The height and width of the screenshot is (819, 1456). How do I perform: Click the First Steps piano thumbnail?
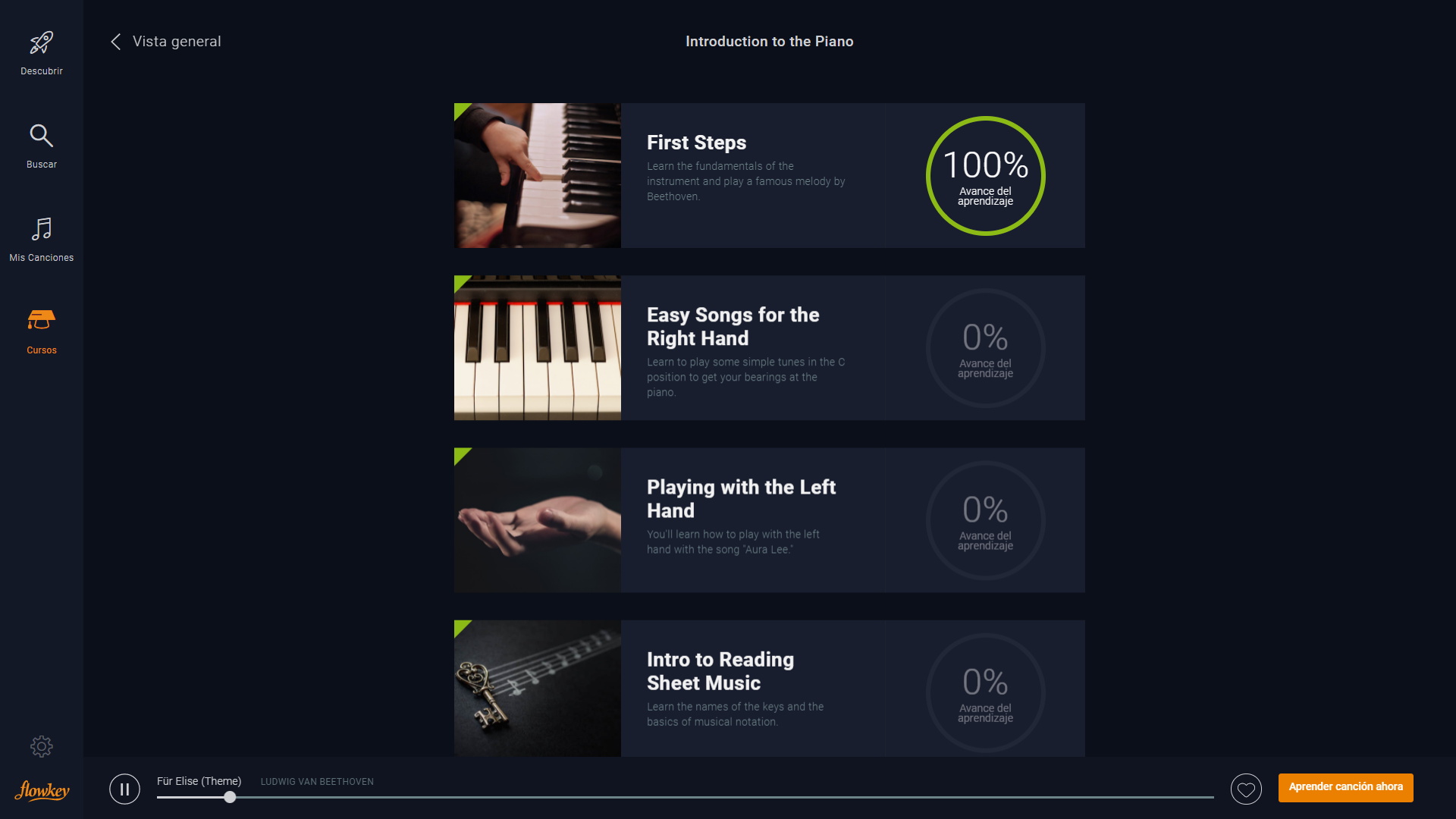tap(538, 176)
